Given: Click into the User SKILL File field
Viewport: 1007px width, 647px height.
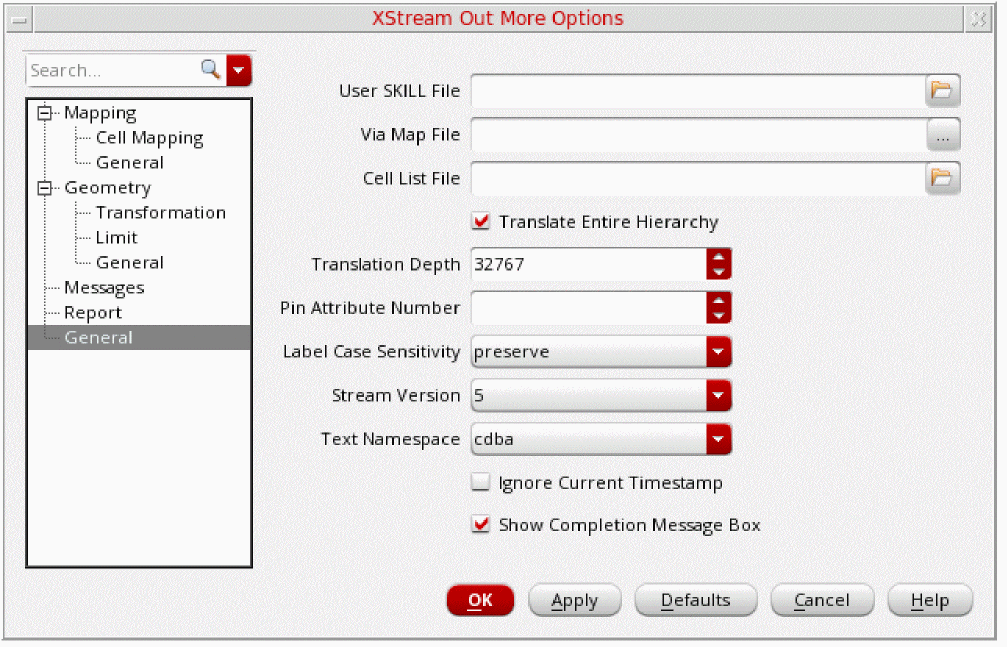Looking at the screenshot, I should click(x=696, y=90).
